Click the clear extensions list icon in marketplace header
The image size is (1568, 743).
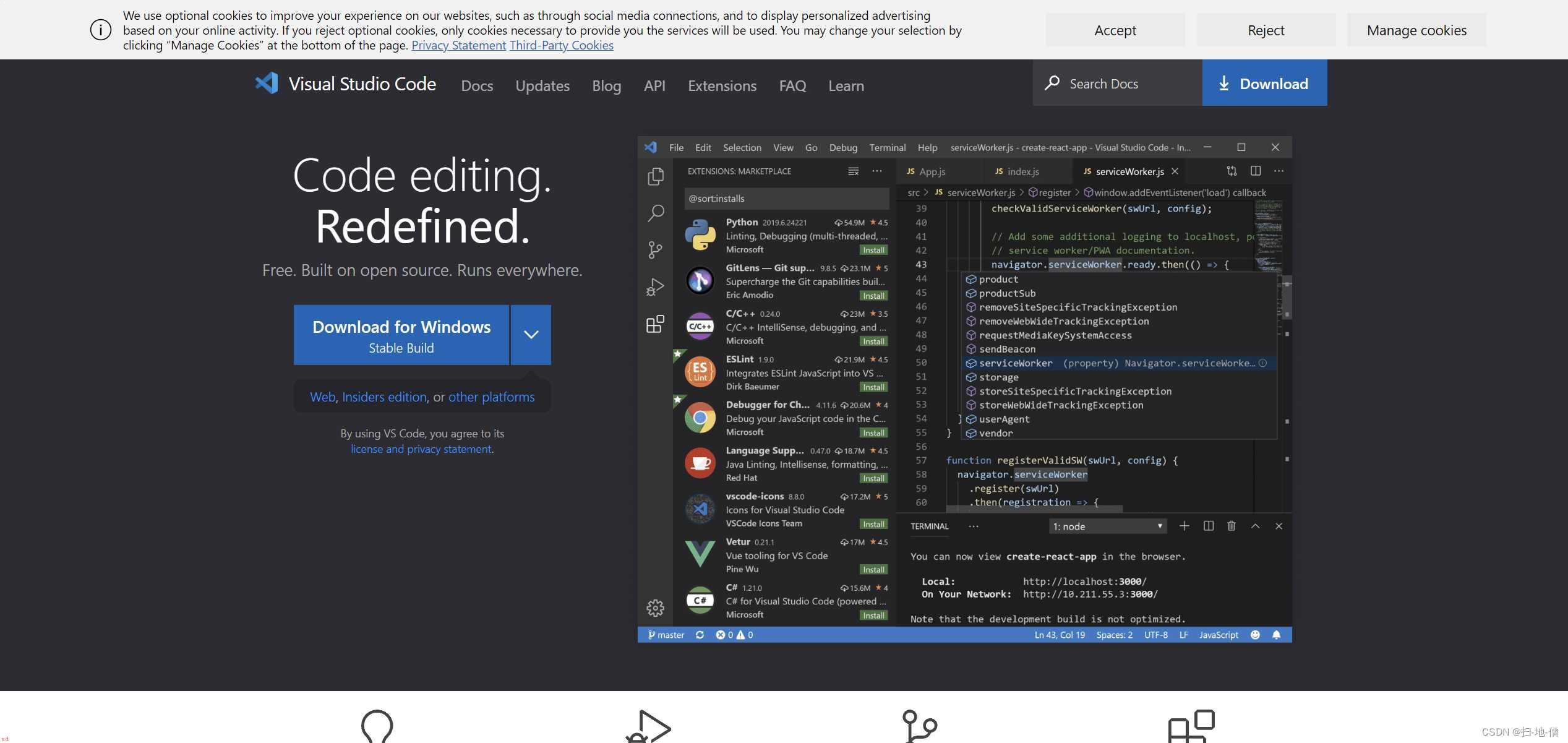[x=854, y=171]
